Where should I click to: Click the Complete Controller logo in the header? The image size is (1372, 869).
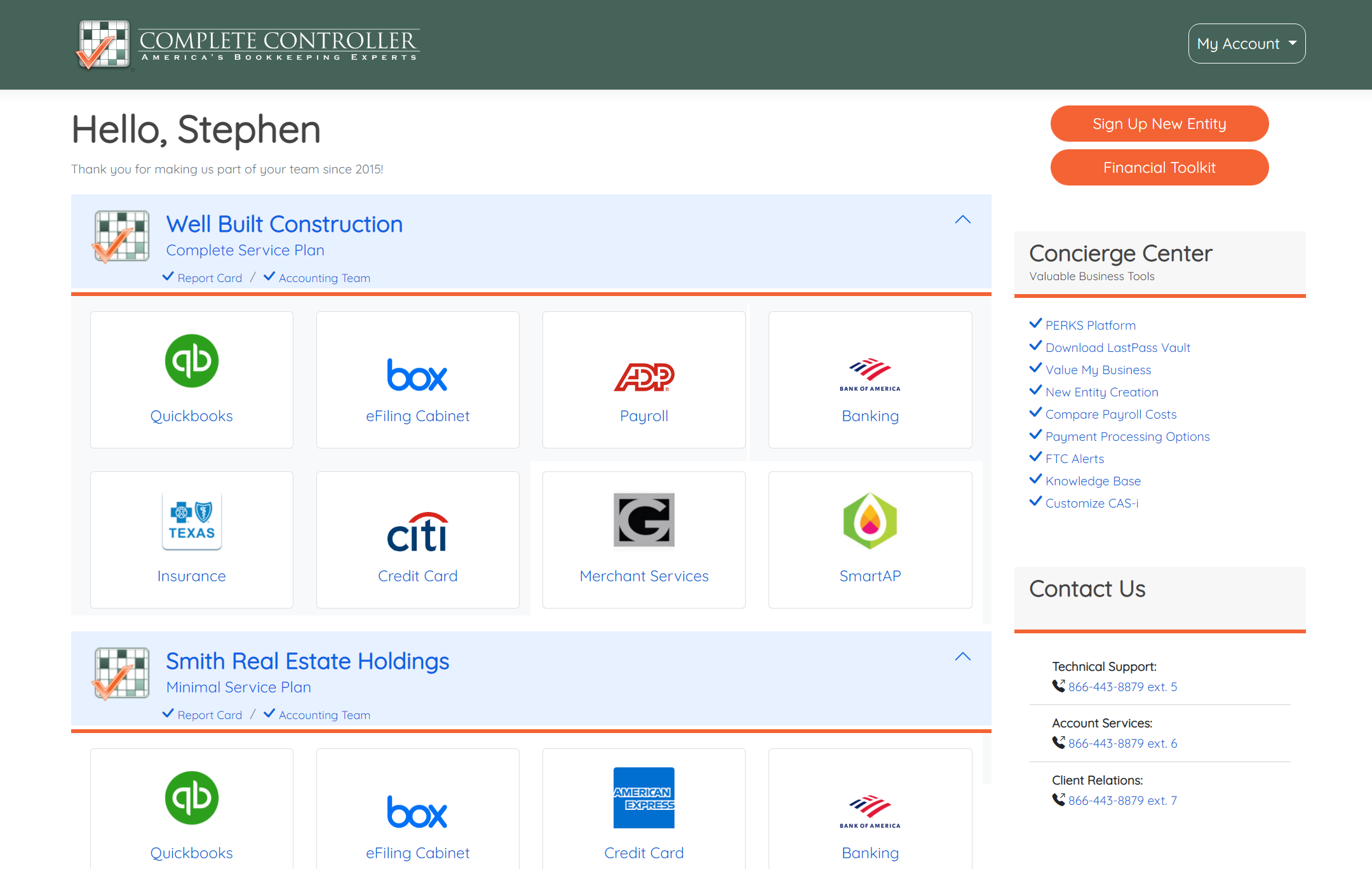(247, 44)
